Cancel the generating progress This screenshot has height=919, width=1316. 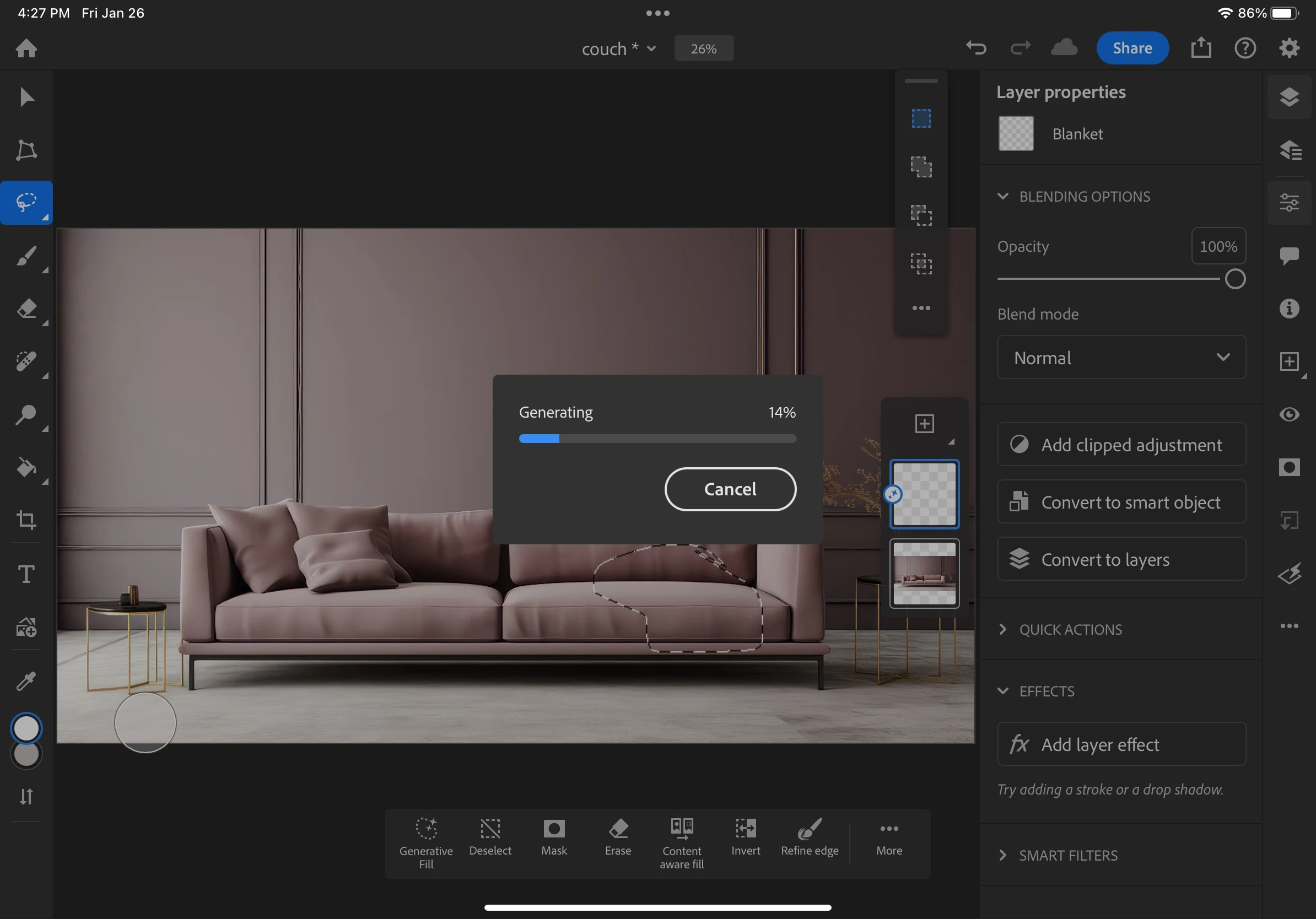(730, 489)
